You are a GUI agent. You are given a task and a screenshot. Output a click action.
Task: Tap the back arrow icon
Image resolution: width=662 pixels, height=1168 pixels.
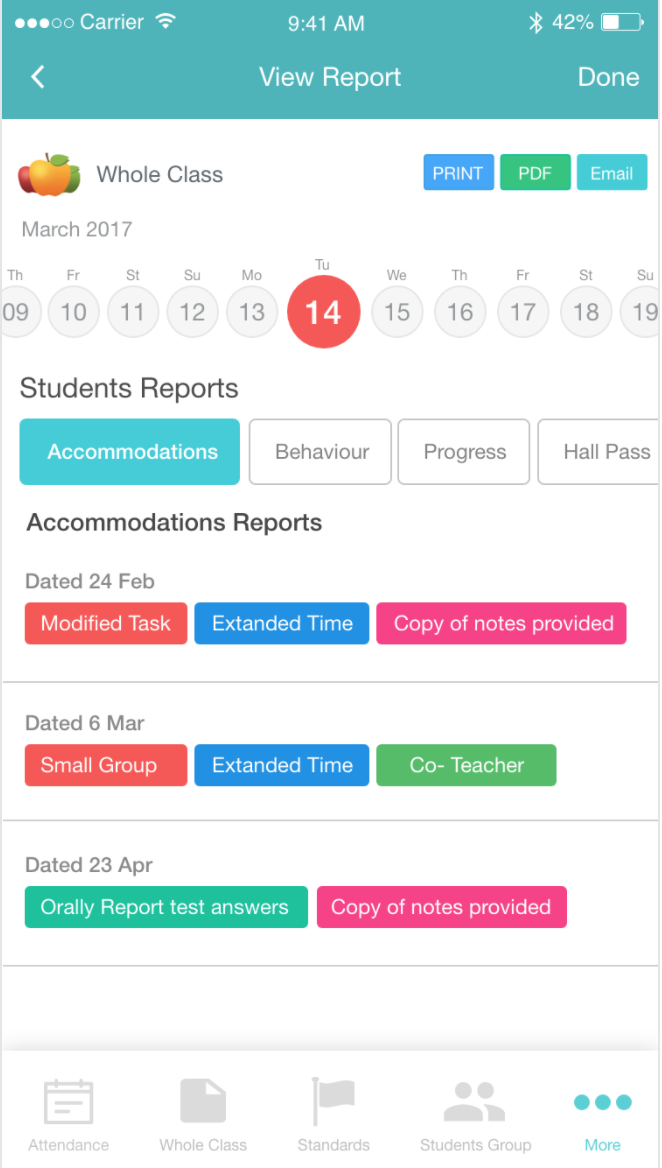pos(38,77)
